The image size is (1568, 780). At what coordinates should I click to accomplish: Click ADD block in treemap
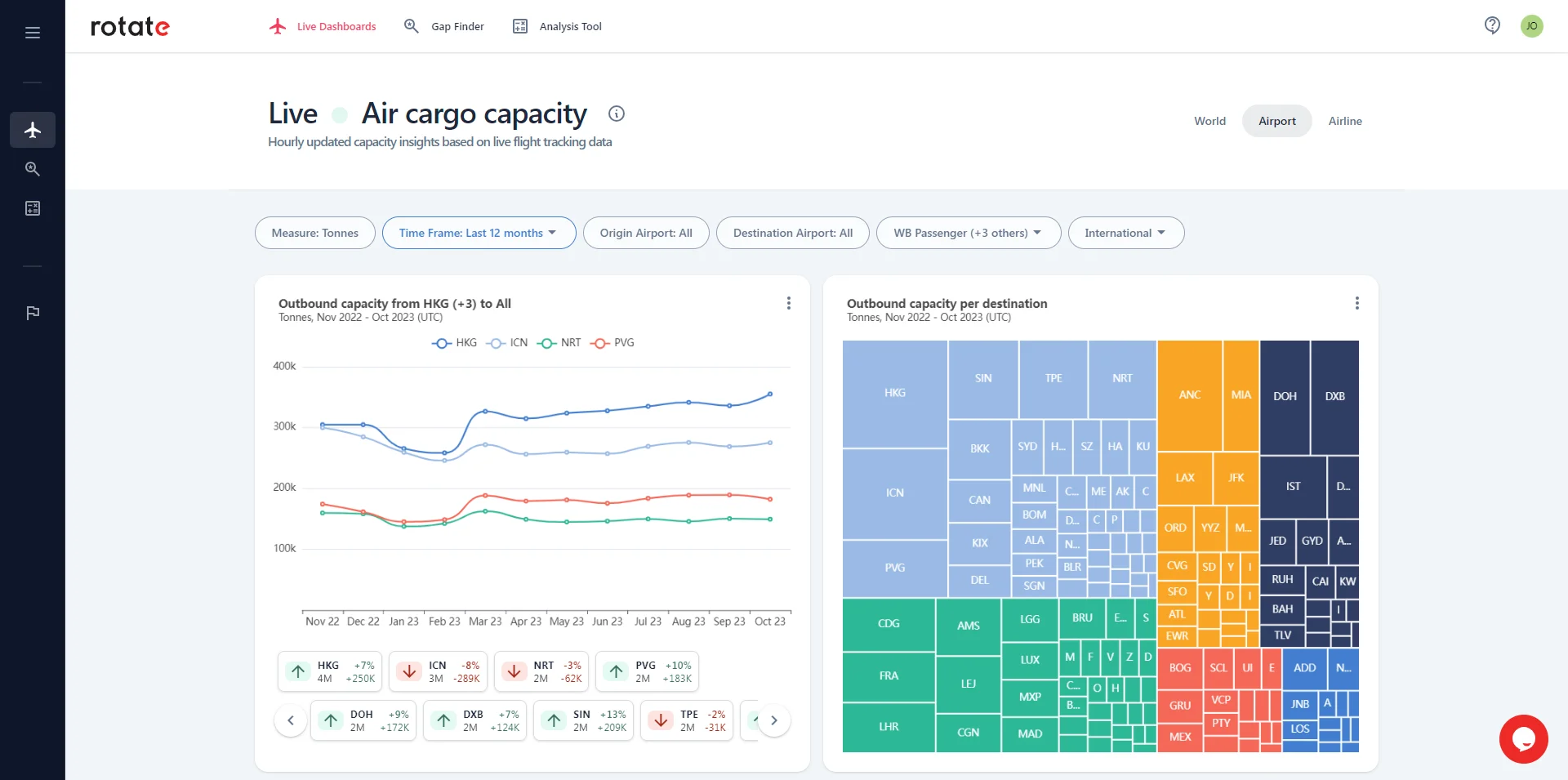(1304, 669)
